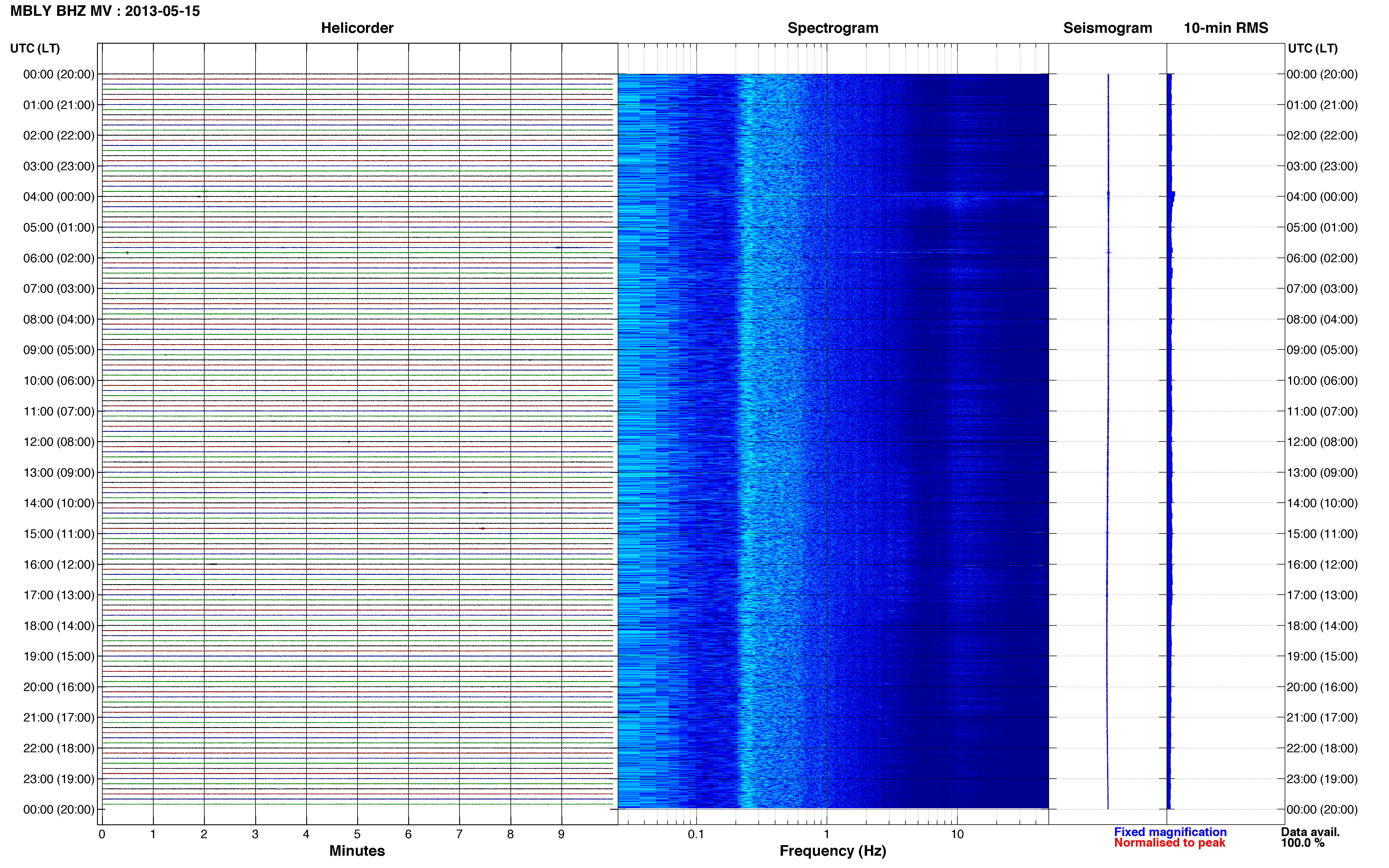Click '16:00 (12:00)' on the right time axis
Viewport: 1389px width, 868px height.
(x=1322, y=565)
